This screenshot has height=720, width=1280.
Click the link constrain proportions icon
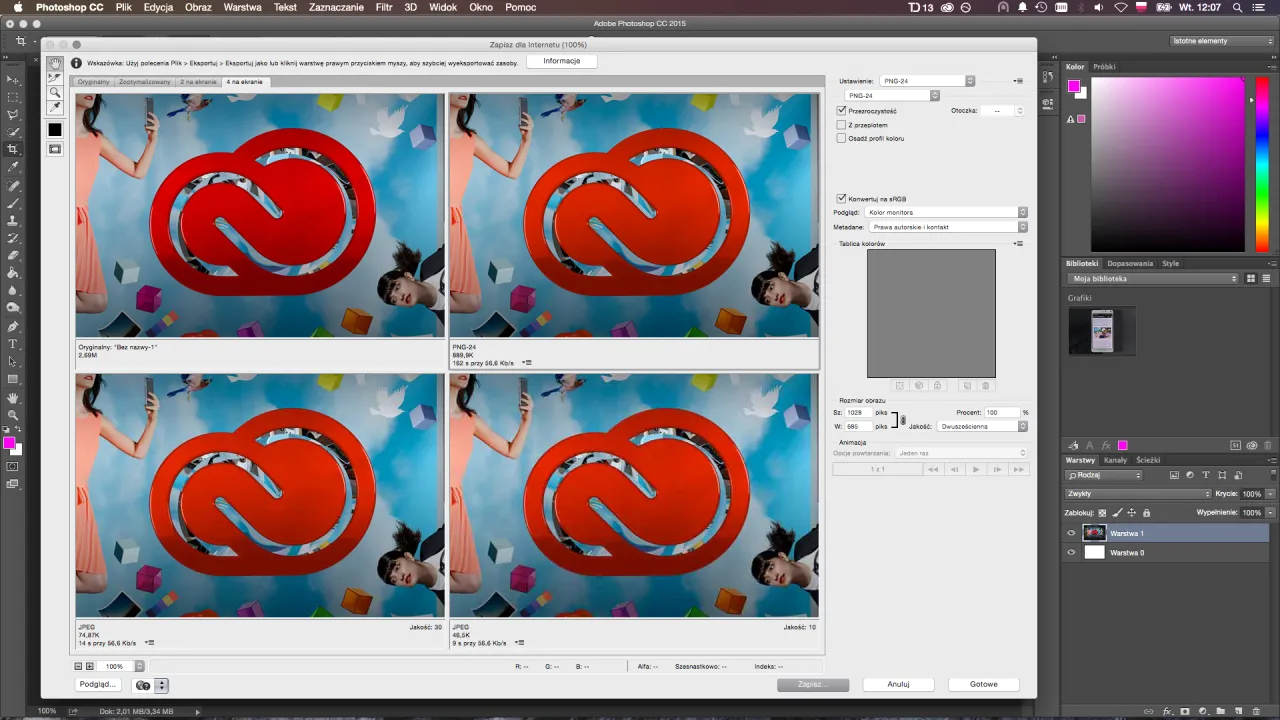(903, 420)
